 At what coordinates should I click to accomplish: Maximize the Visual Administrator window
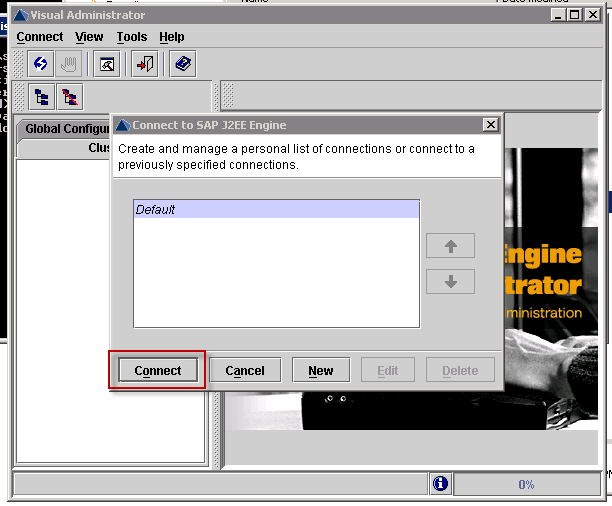(x=575, y=15)
